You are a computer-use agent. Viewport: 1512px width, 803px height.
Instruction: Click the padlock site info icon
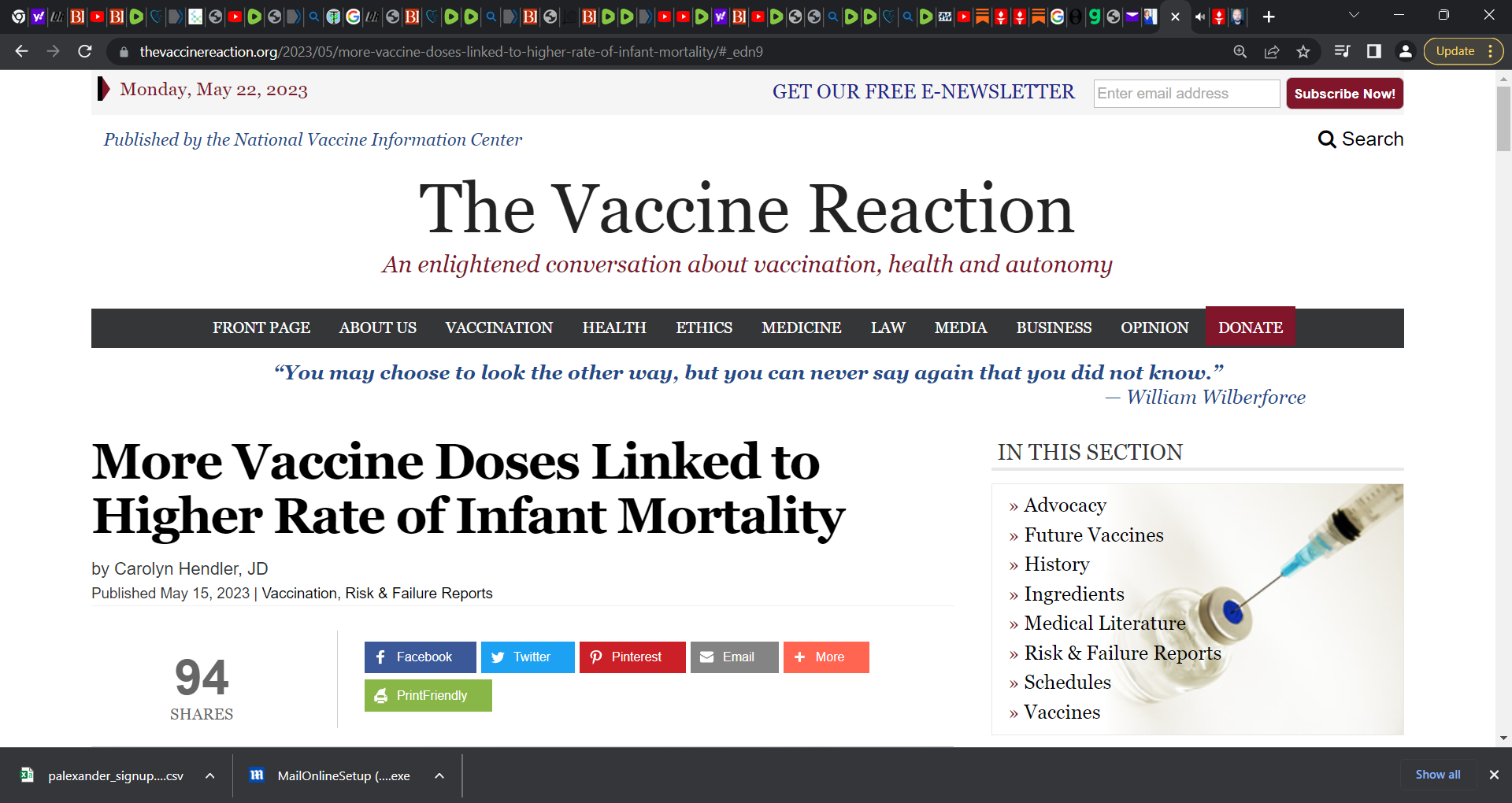pos(124,52)
